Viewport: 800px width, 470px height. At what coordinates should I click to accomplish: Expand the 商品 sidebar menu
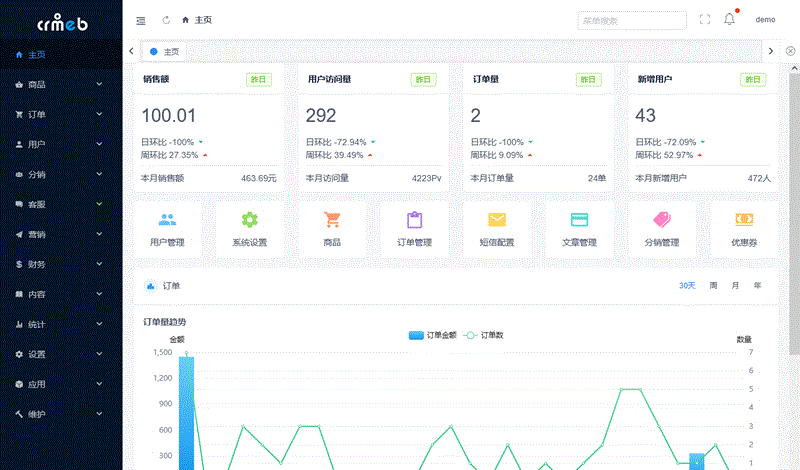pos(60,85)
